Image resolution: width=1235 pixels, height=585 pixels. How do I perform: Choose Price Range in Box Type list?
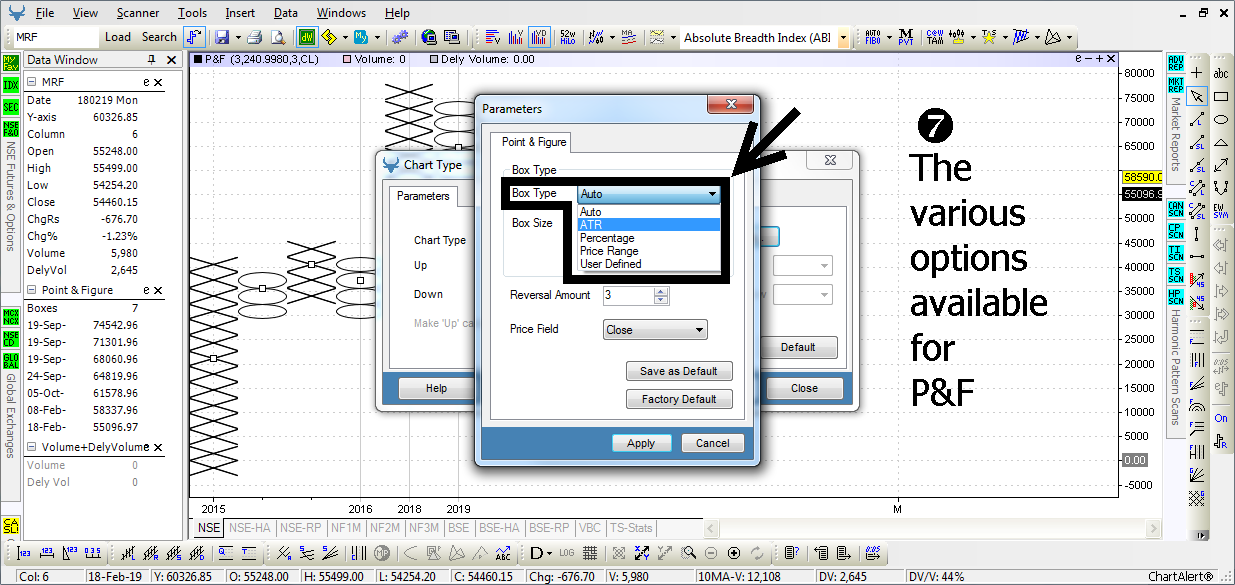(x=649, y=251)
